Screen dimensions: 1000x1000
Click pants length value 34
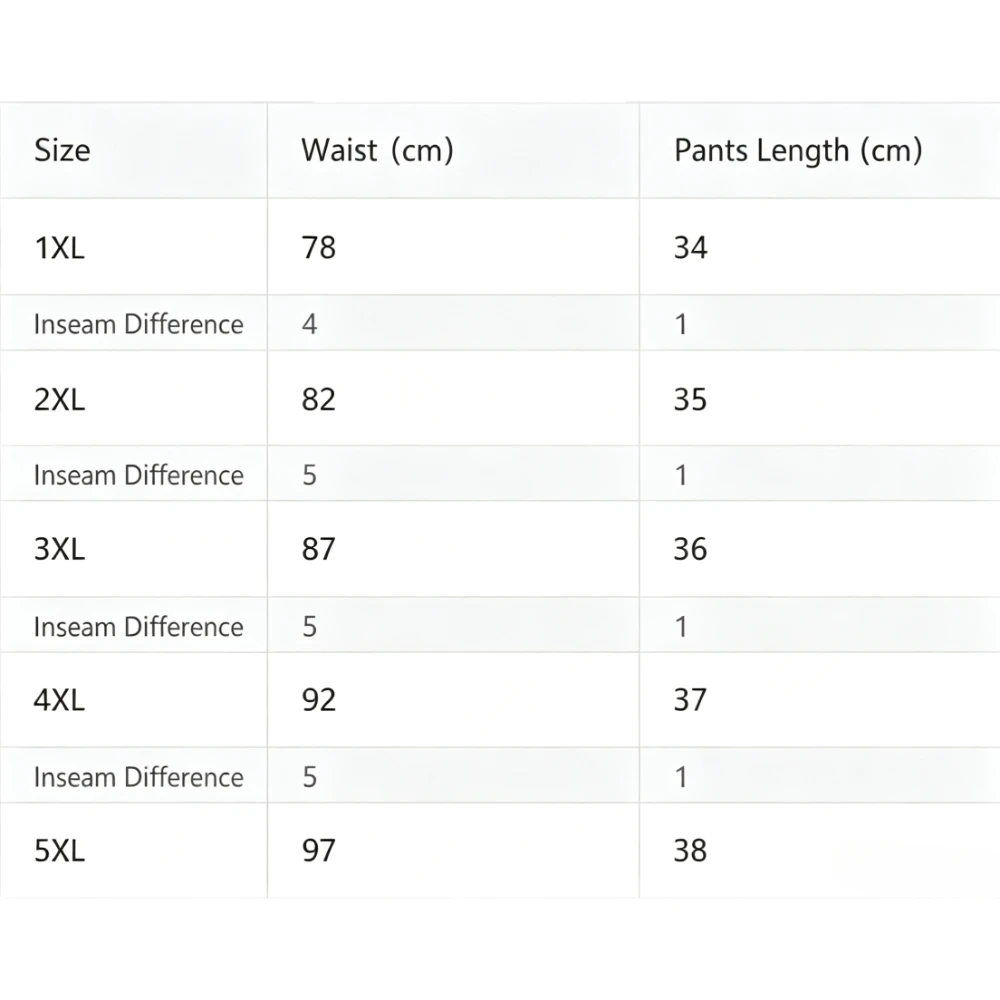tap(691, 247)
